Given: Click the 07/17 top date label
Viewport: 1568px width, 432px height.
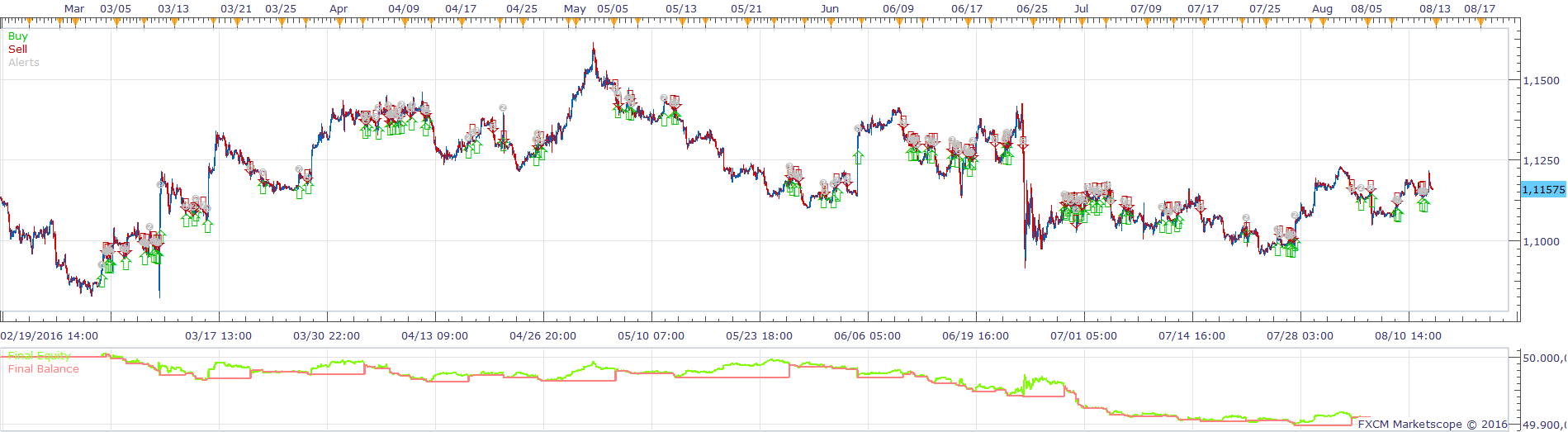Looking at the screenshot, I should (x=1203, y=9).
